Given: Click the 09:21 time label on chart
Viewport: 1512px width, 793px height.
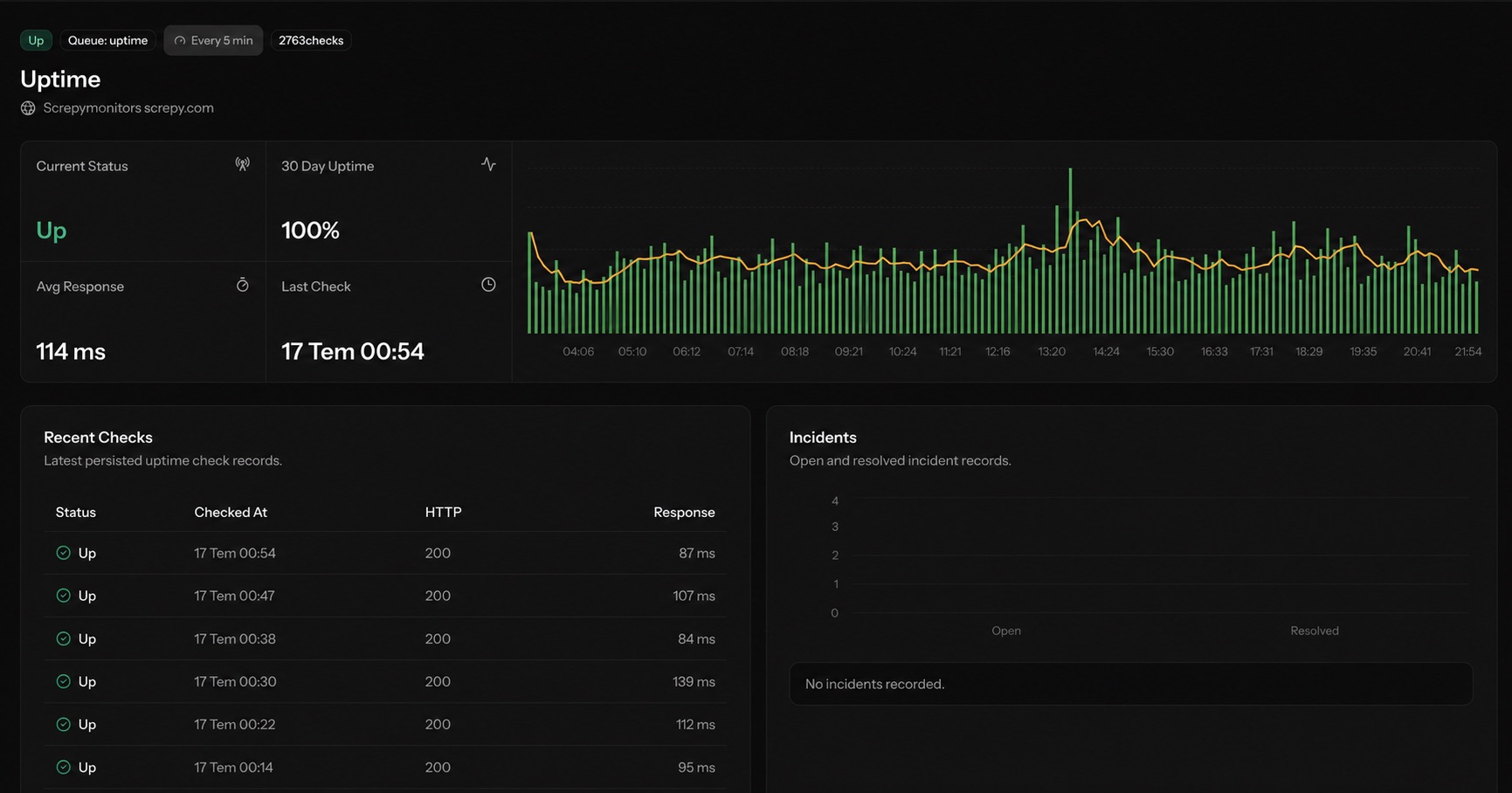Looking at the screenshot, I should click(848, 351).
